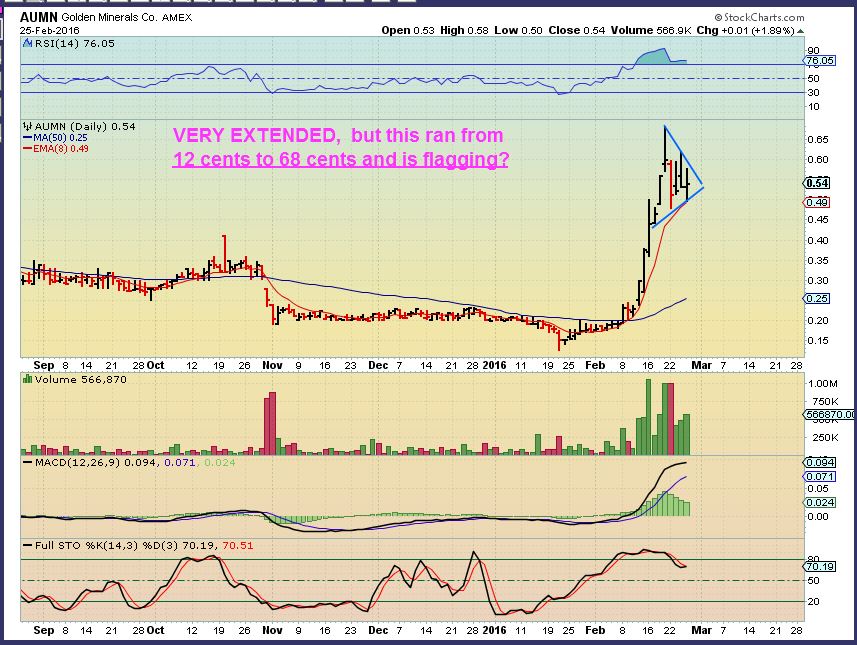The height and width of the screenshot is (645, 857).
Task: Click the Volume 566,870 panel label
Action: (x=80, y=379)
